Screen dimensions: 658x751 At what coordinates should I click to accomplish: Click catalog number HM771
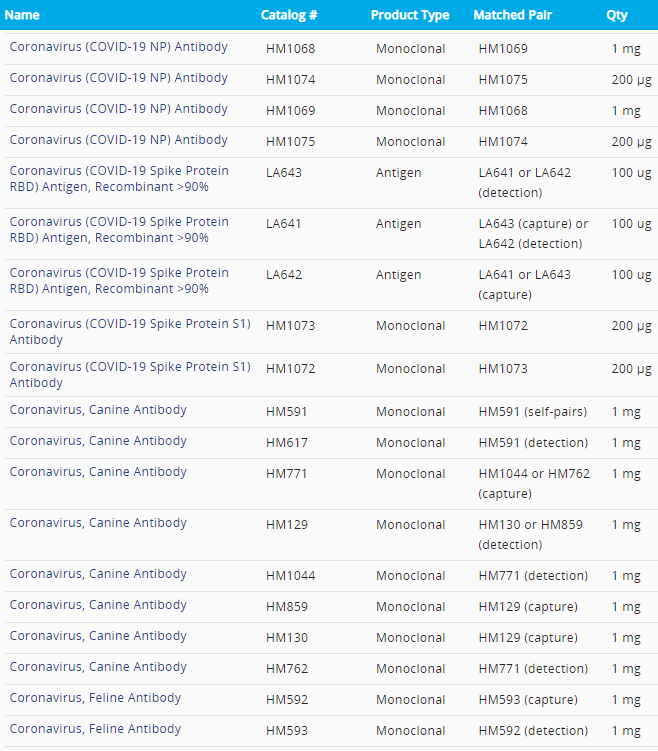287,474
